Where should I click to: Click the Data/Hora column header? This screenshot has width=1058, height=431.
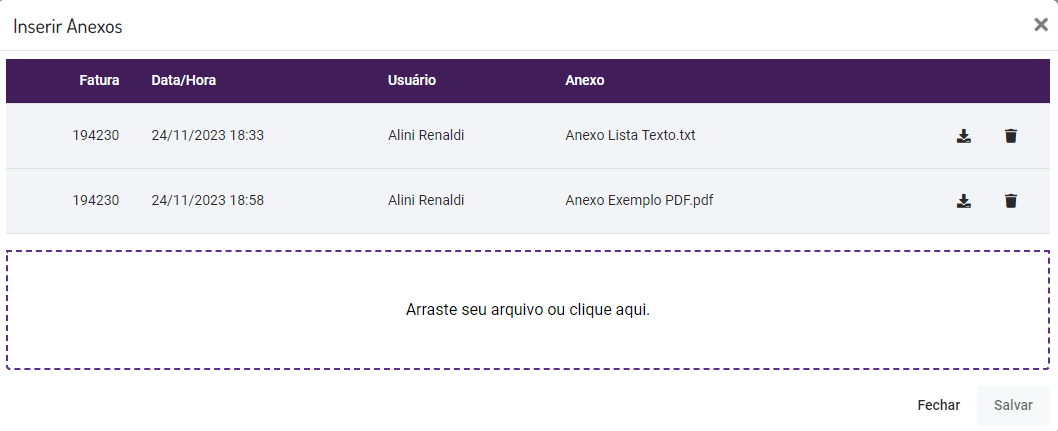[183, 80]
